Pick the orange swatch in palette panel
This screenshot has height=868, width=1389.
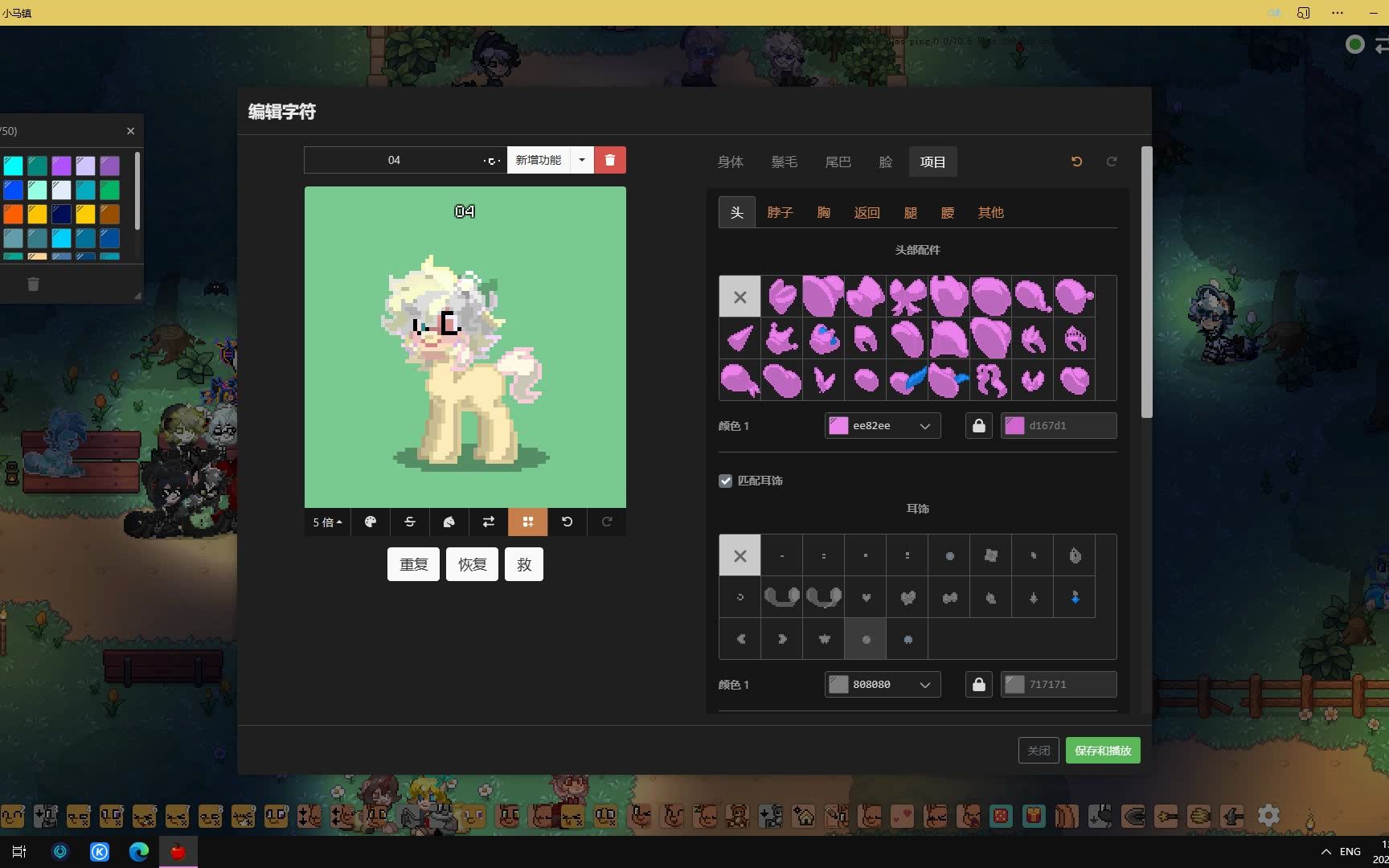[13, 214]
